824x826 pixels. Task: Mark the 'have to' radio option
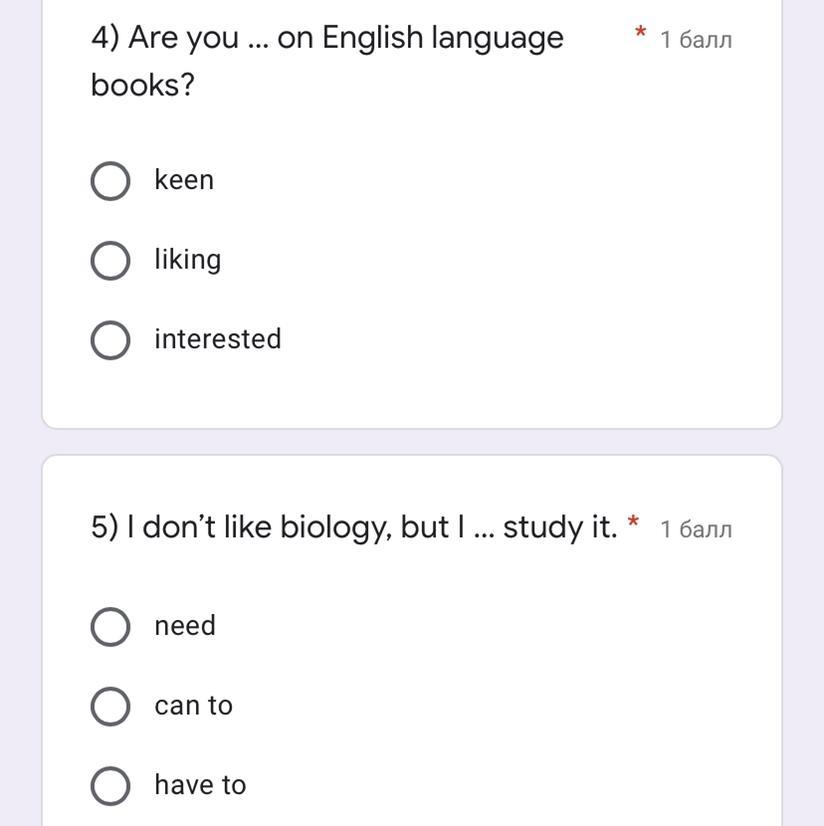click(x=110, y=786)
